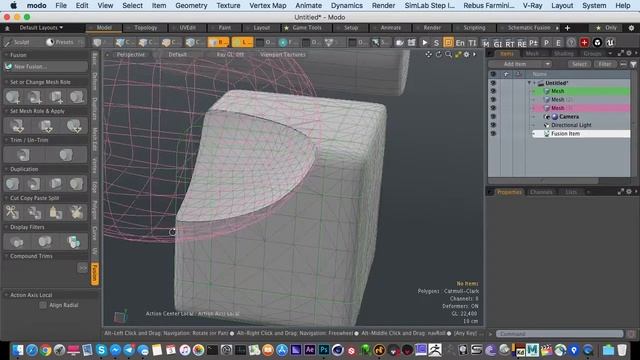Toggle the orange highlighted square toolbar button

tap(448, 42)
